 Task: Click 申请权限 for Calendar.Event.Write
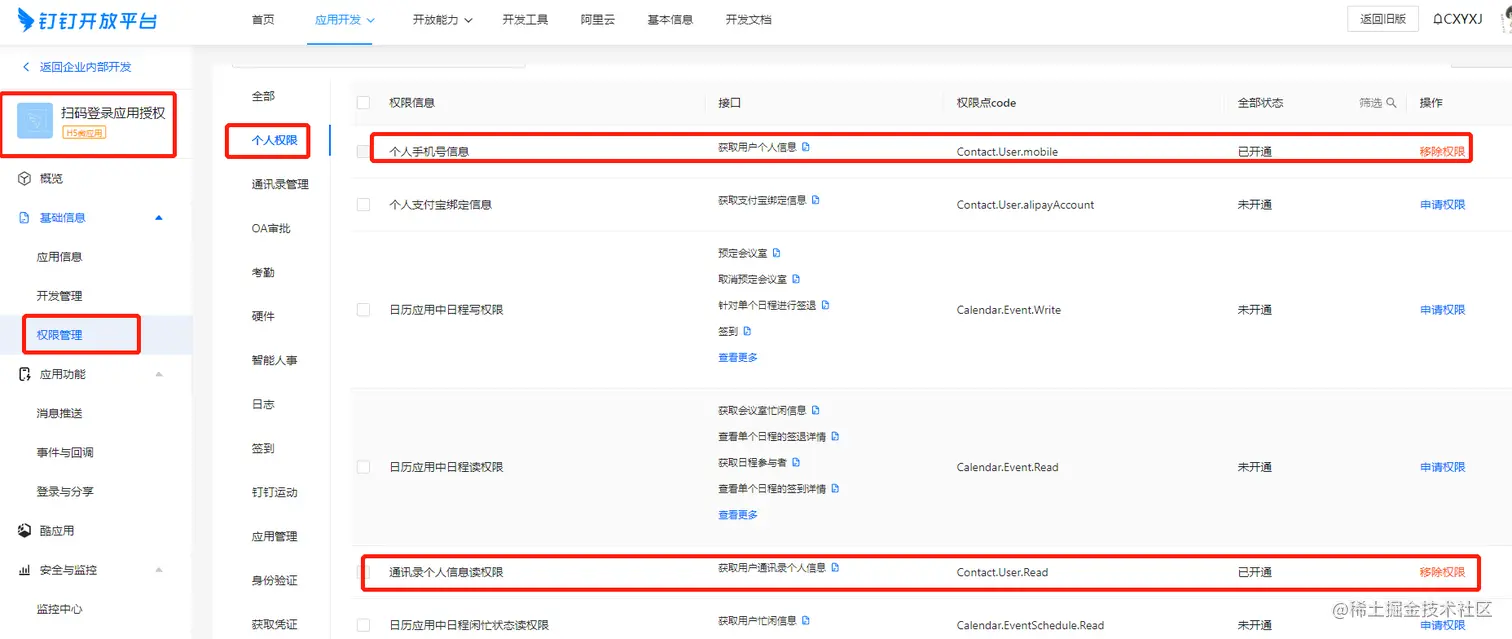(1442, 310)
